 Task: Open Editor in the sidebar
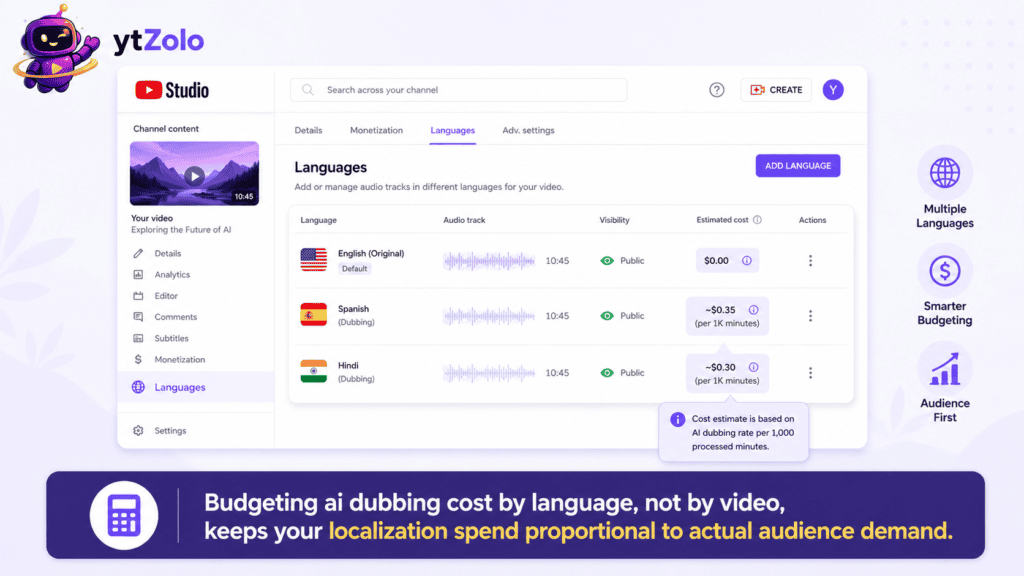point(166,296)
